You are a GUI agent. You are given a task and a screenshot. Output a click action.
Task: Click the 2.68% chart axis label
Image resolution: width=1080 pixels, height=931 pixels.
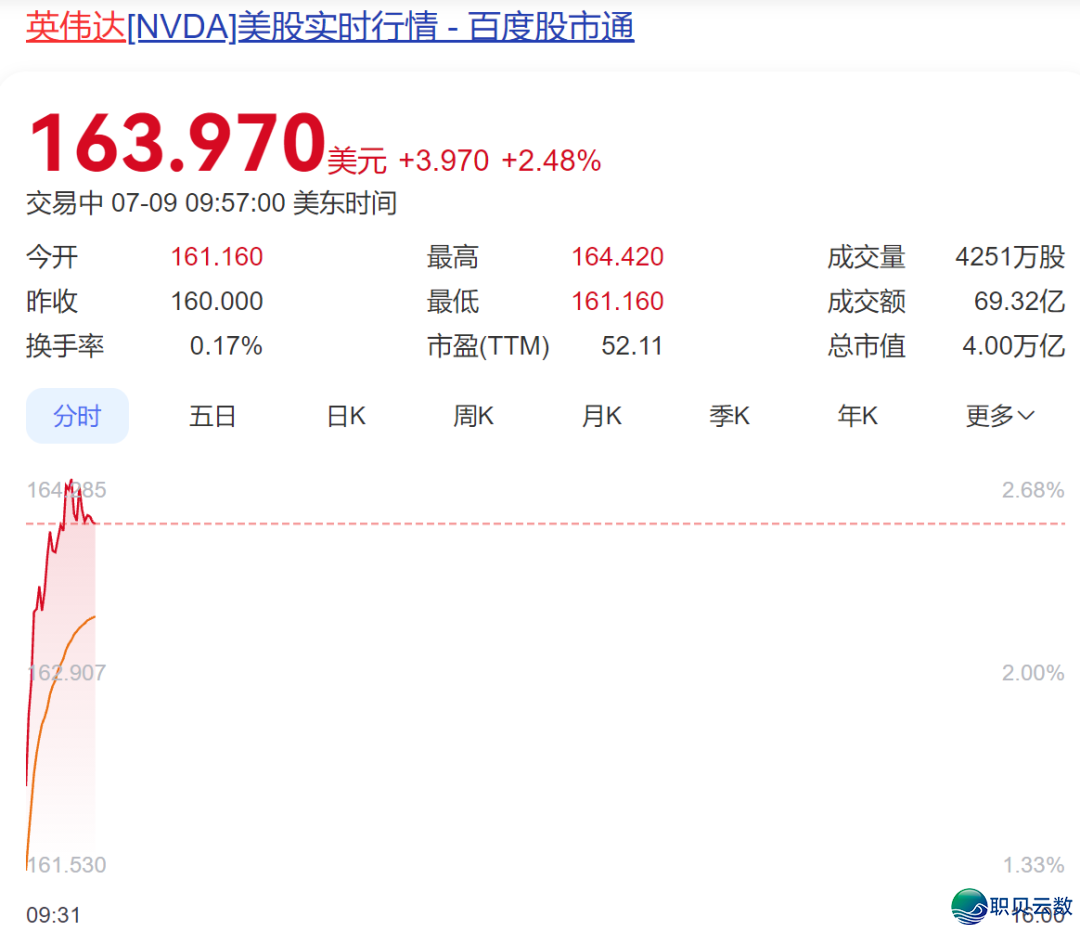pos(1032,490)
